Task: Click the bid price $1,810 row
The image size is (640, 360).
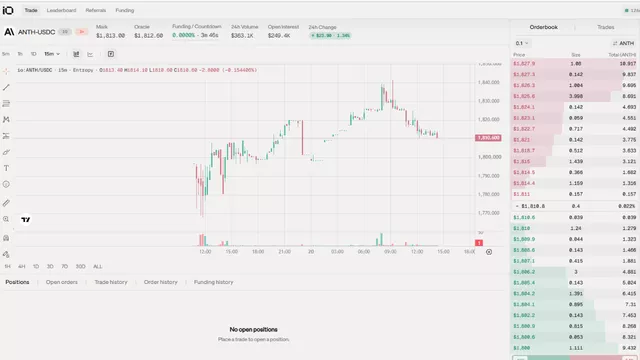Action: 574,228
